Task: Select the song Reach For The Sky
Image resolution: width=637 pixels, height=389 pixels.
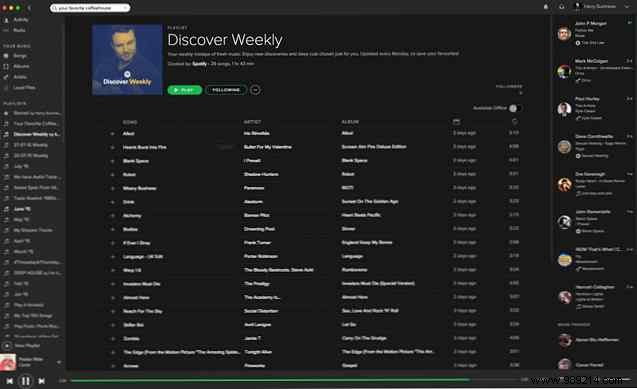Action: point(143,311)
